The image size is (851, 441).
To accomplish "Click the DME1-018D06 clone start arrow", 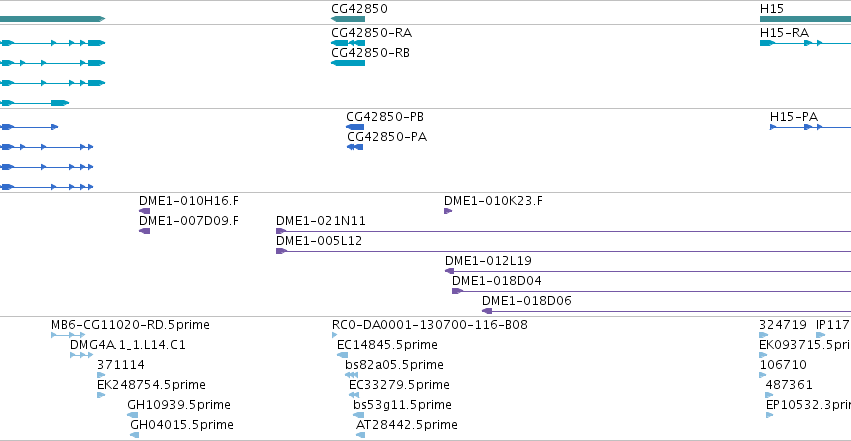I will (x=487, y=311).
